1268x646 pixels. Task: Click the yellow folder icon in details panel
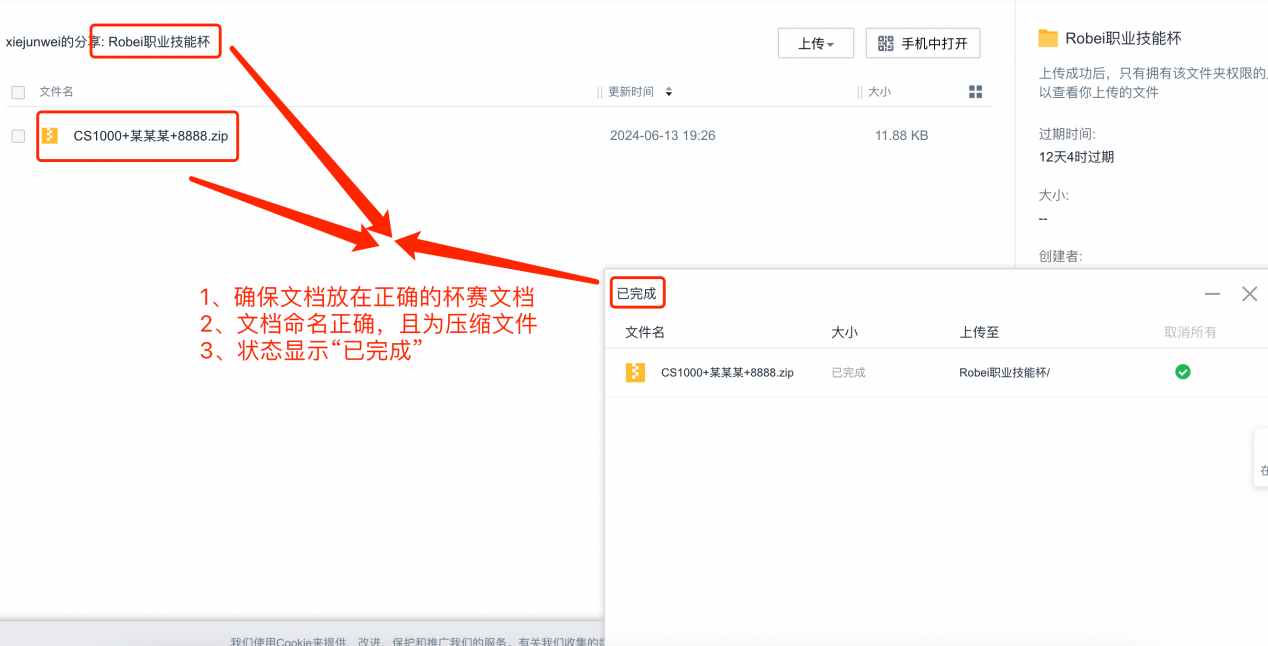click(x=1048, y=38)
